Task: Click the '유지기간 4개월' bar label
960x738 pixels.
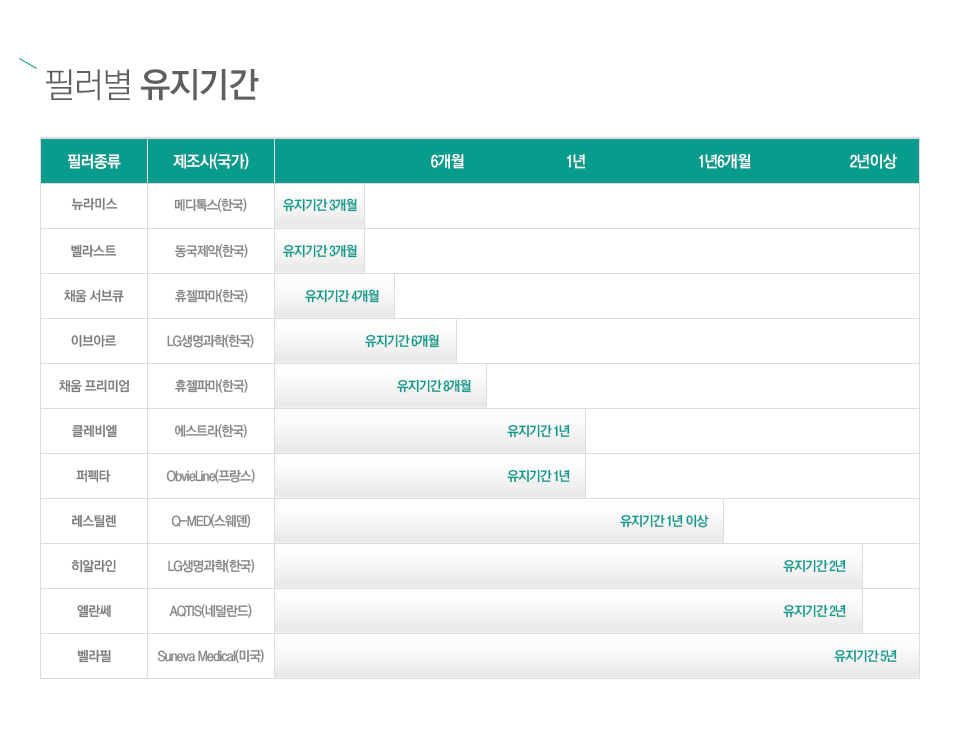Action: pos(342,296)
